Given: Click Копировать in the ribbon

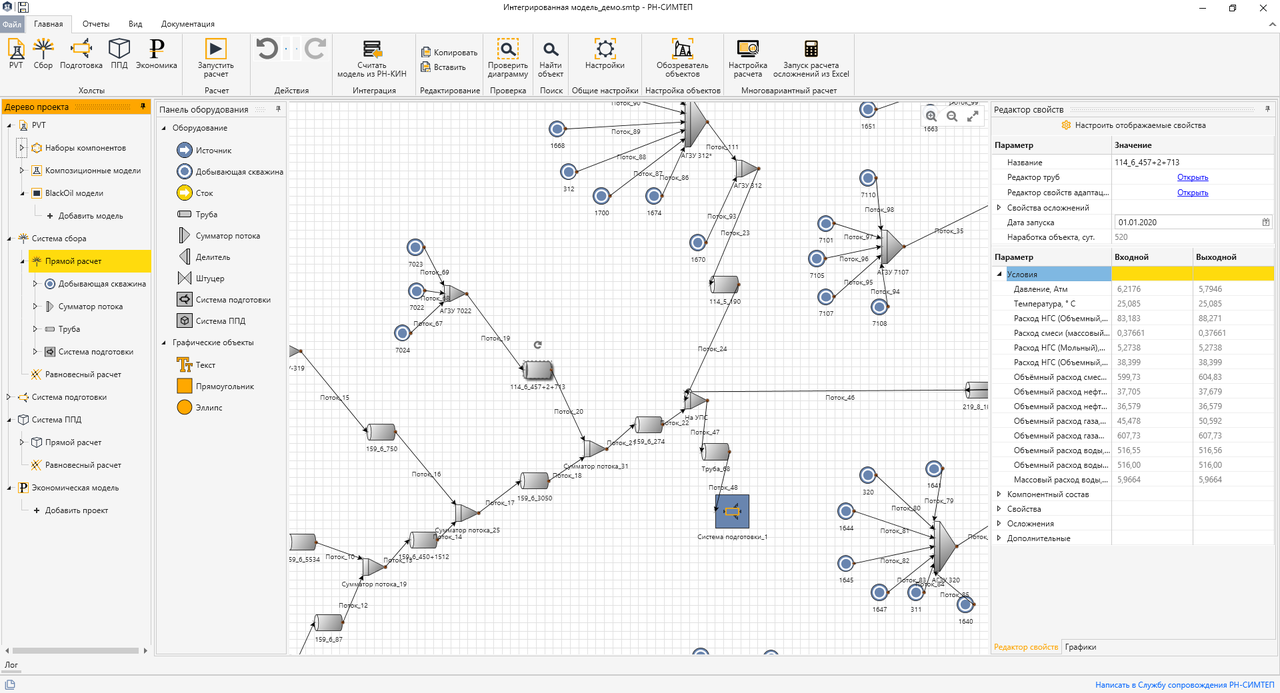Looking at the screenshot, I should [x=449, y=52].
